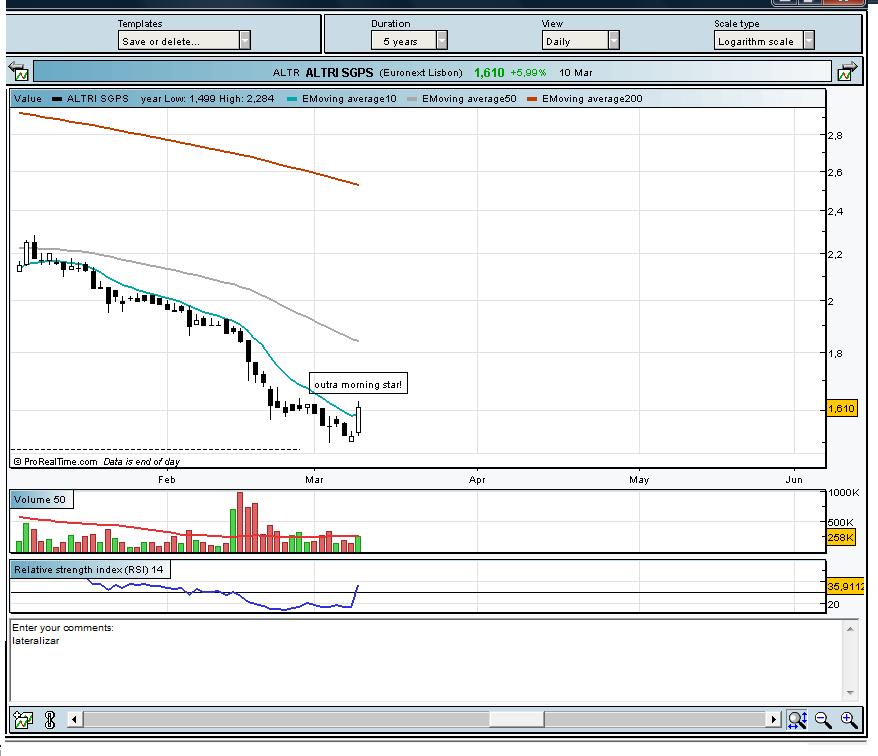This screenshot has height=756, width=878.
Task: Click the ALTRI SGPS black legend swatch
Action: pos(57,99)
